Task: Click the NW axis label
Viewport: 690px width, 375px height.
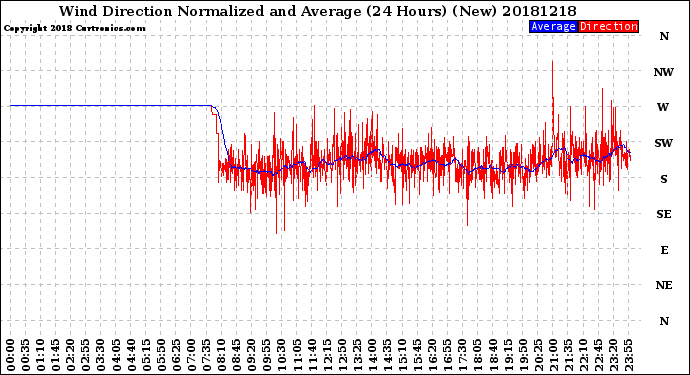Action: click(664, 72)
